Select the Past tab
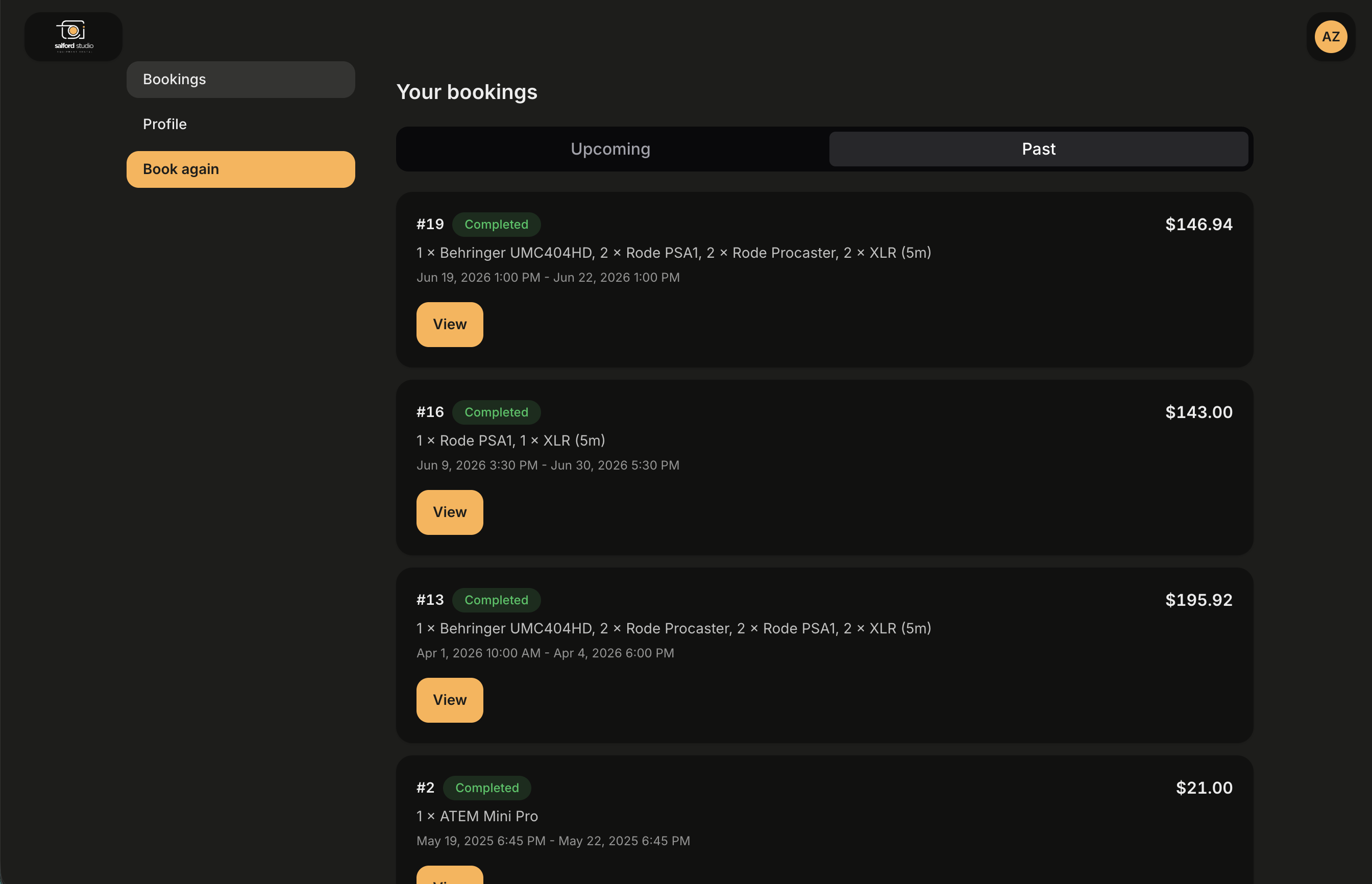The width and height of the screenshot is (1372, 884). click(x=1038, y=149)
